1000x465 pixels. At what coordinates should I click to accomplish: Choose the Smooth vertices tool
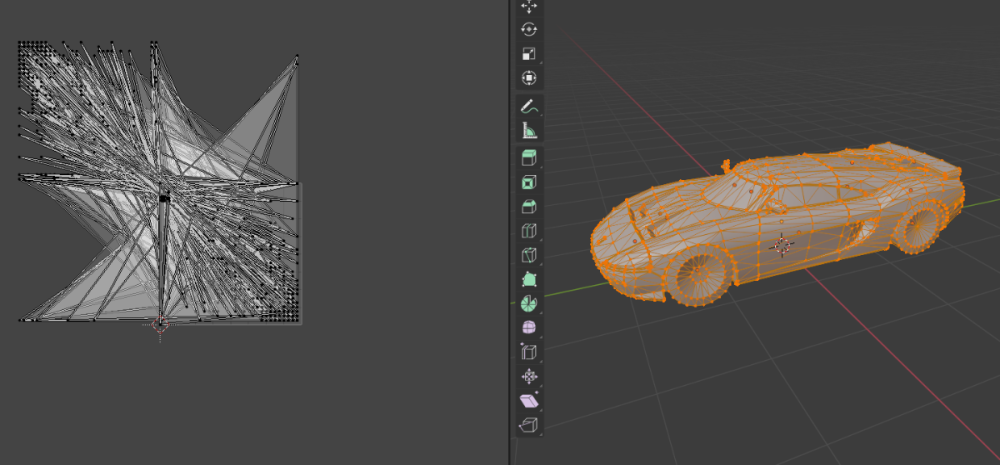(x=529, y=328)
